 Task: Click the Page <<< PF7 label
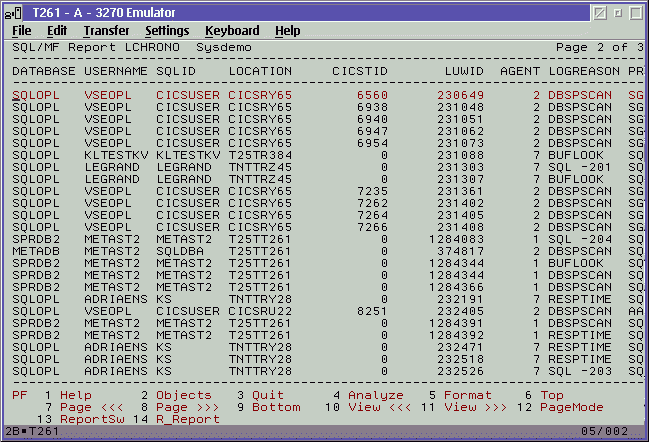pos(91,407)
